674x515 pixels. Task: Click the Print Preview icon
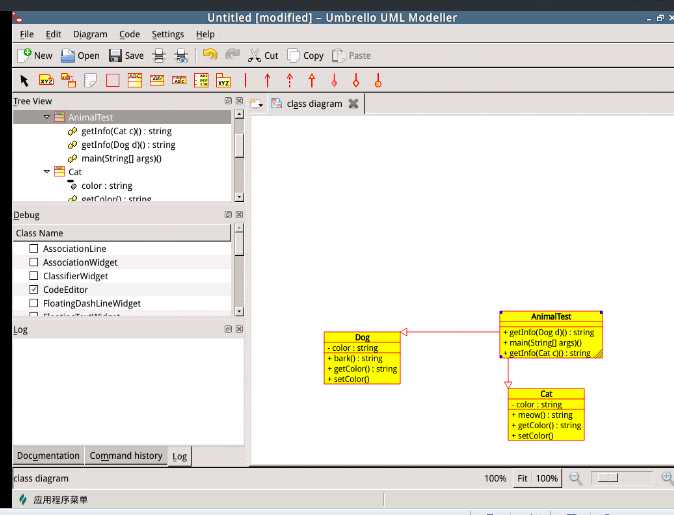coord(181,55)
